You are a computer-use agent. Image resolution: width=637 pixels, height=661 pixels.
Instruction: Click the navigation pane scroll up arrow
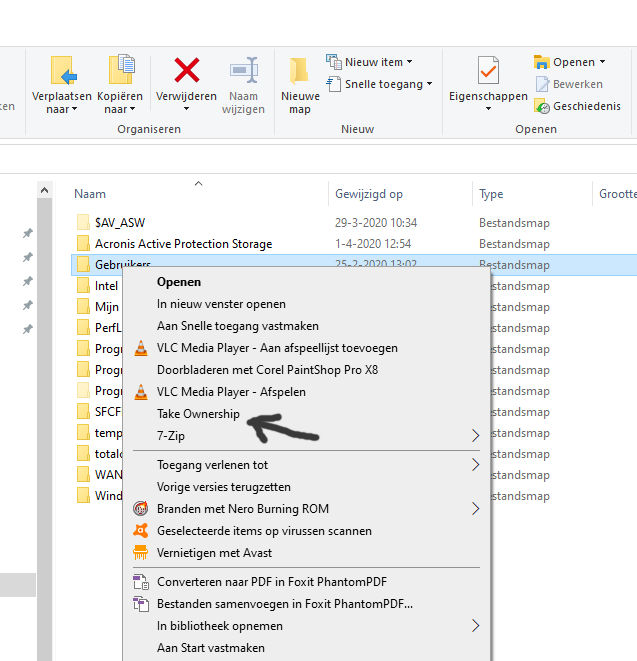[x=44, y=190]
